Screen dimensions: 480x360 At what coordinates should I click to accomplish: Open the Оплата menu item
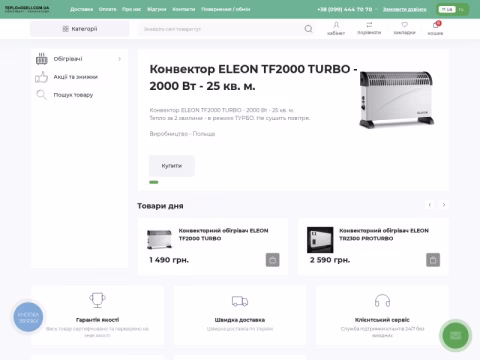point(107,9)
